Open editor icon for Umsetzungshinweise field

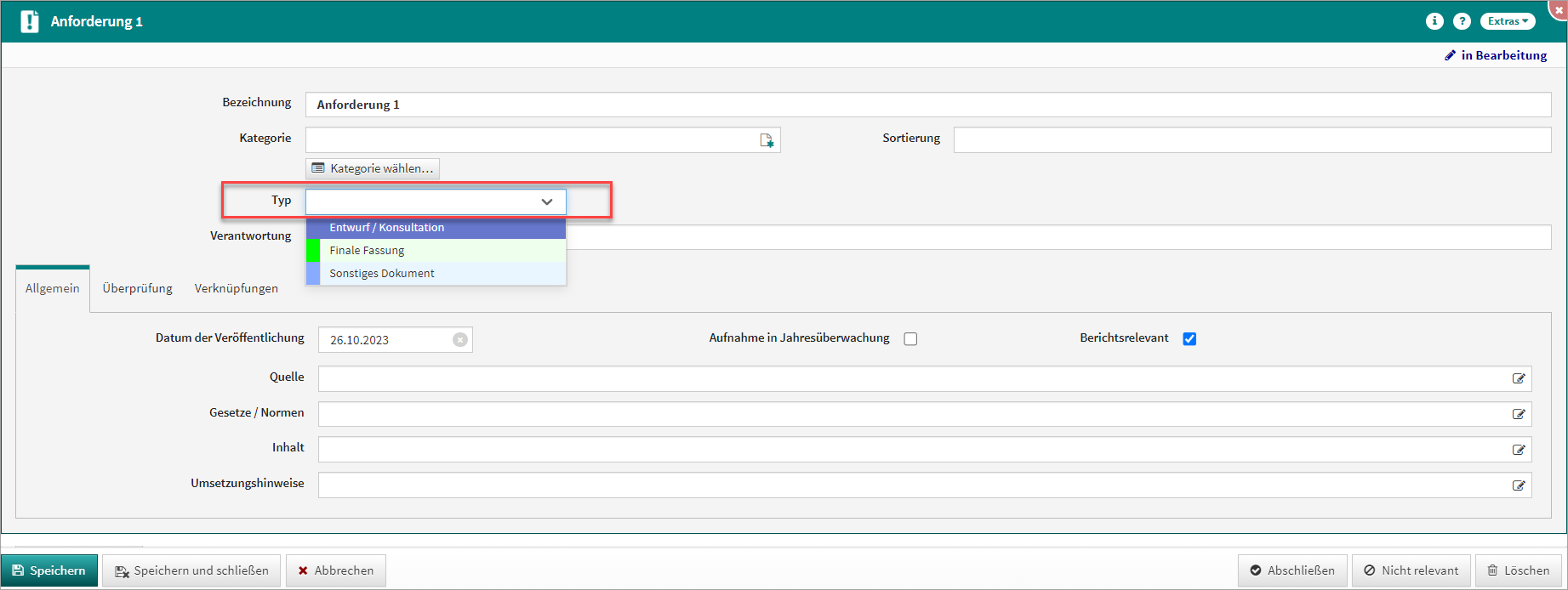coord(1519,486)
